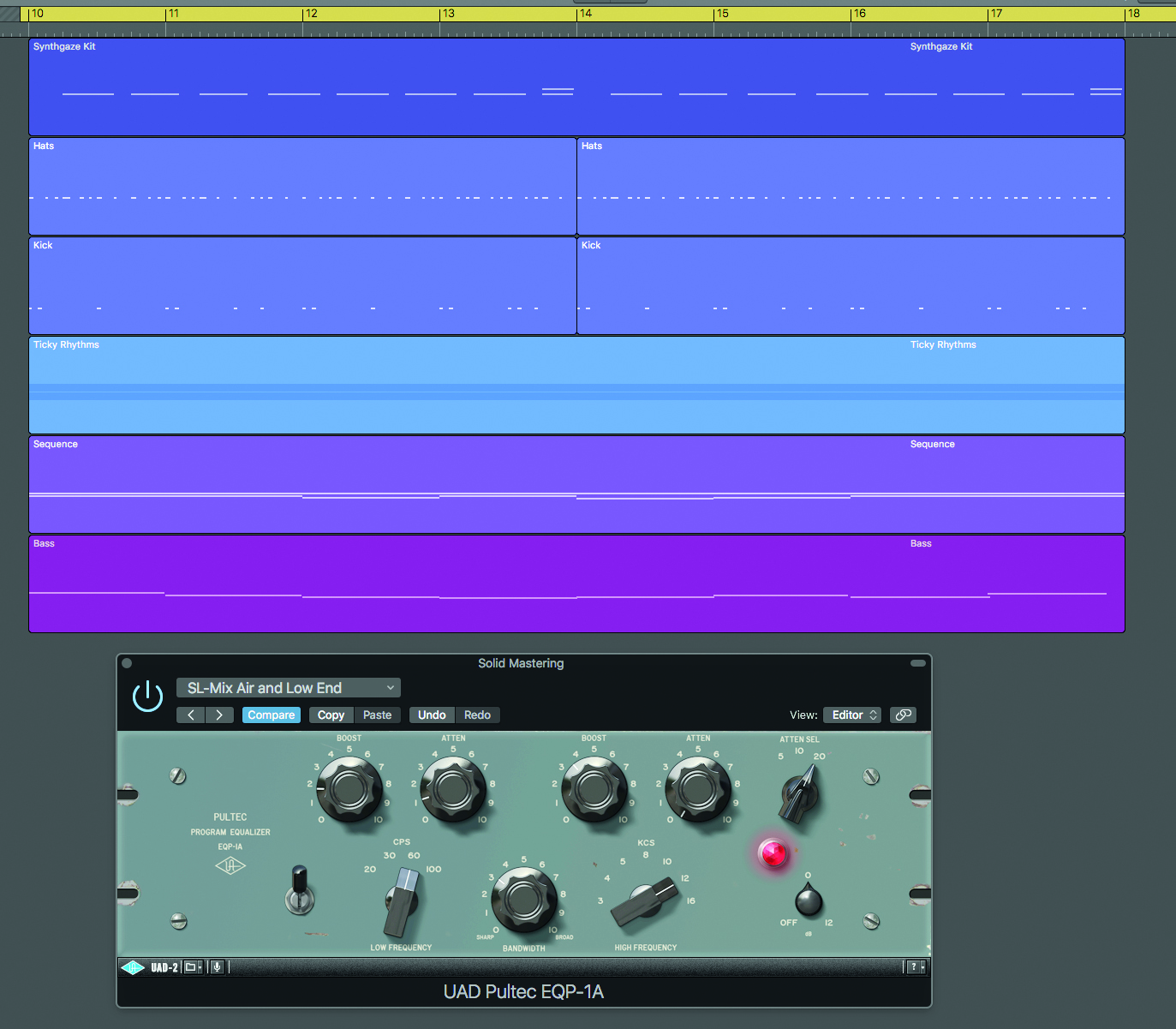Viewport: 1176px width, 1029px height.
Task: Click the output gain dB knob
Action: 809,900
